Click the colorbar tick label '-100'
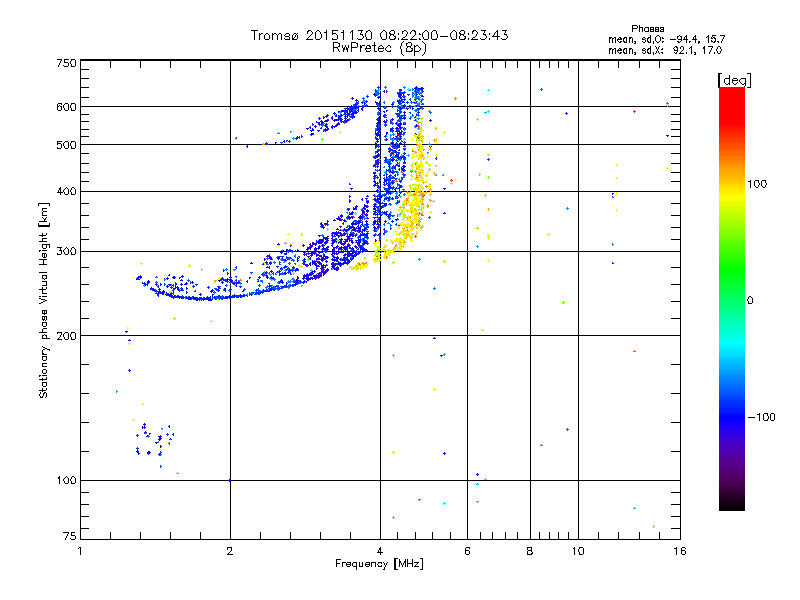The image size is (800, 600). coord(761,417)
